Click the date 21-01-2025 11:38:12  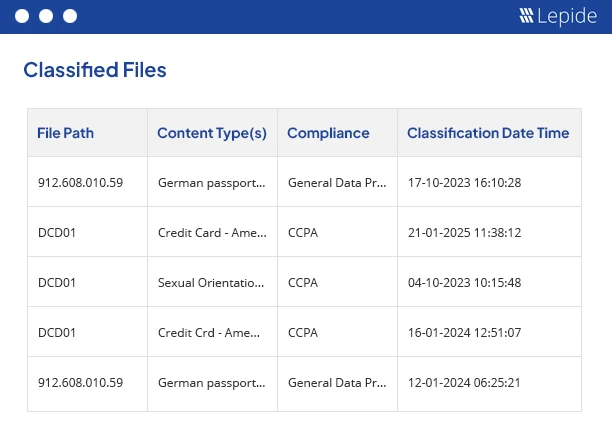465,233
